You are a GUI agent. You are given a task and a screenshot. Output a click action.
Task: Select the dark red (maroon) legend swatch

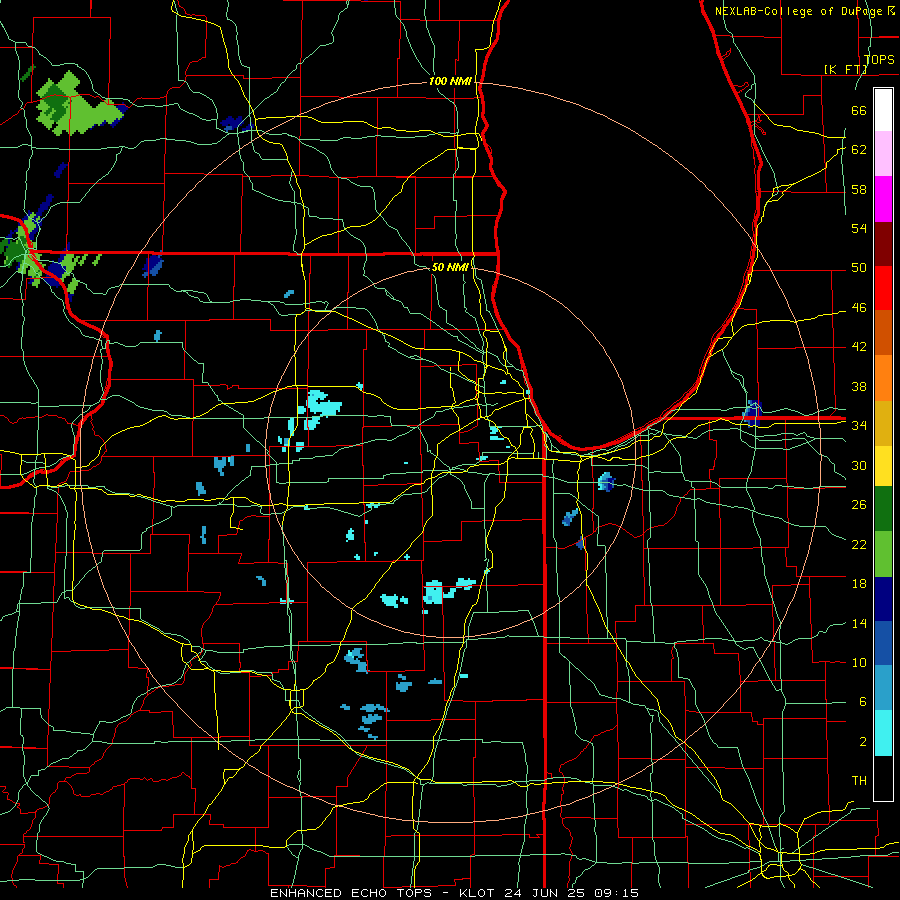coord(883,243)
